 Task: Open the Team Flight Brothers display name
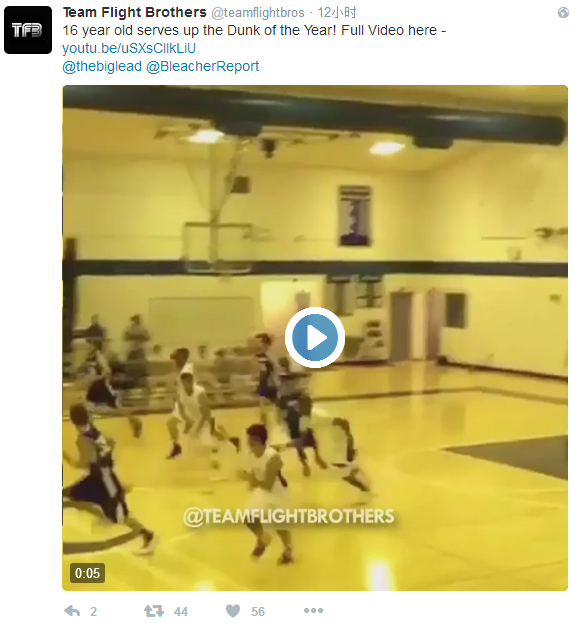pyautogui.click(x=135, y=12)
